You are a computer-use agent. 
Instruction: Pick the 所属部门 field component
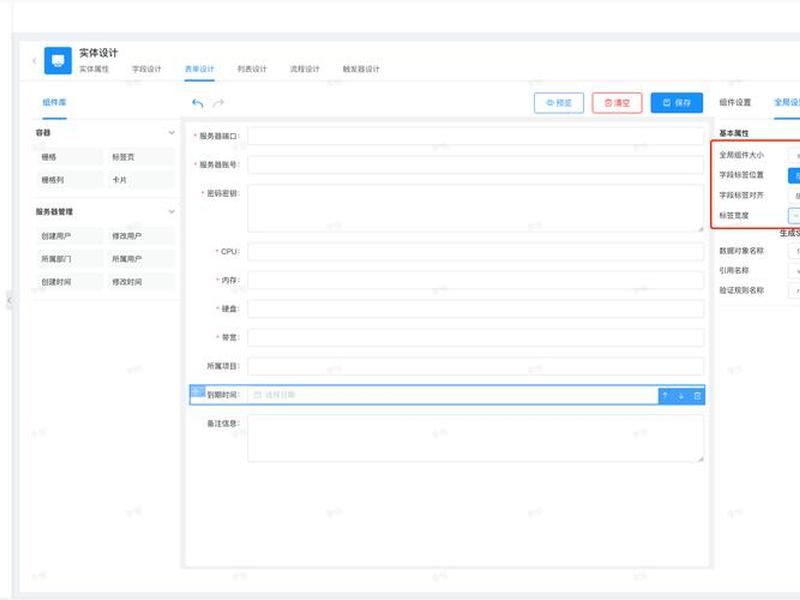point(69,259)
